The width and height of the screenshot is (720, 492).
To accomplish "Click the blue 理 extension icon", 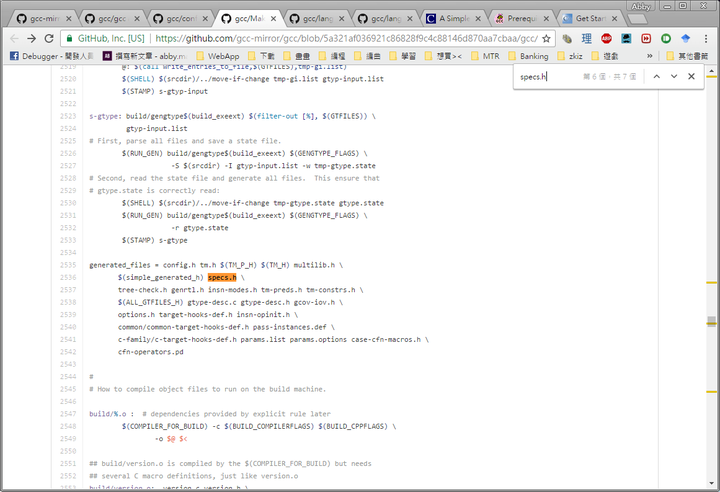I will [x=586, y=39].
